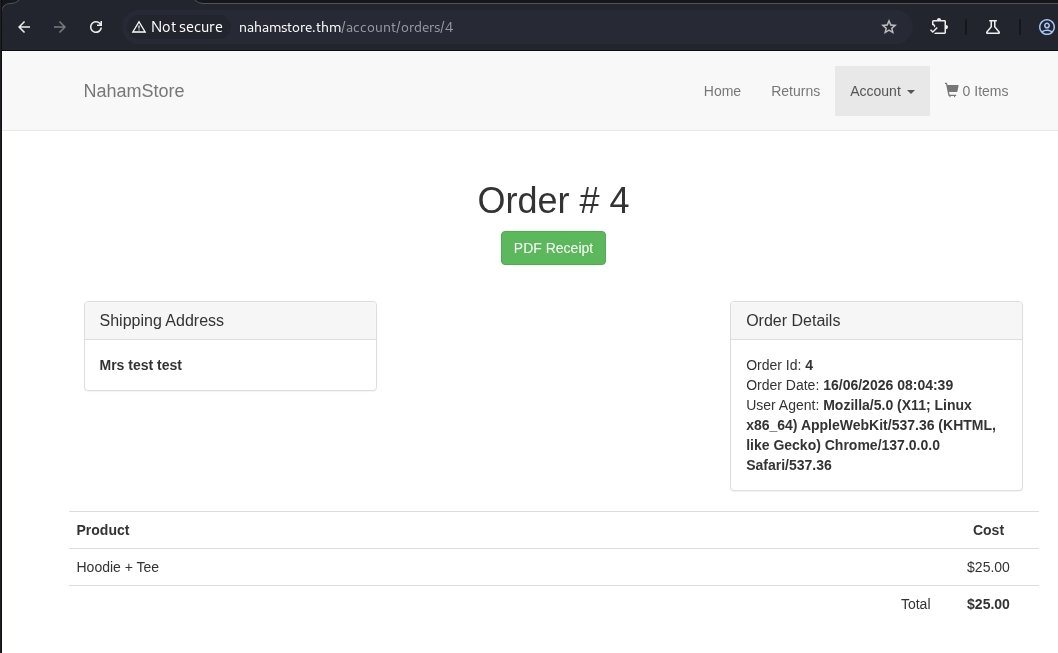Click the address bar URL nahamstore.thm/account/orders/4
The width and height of the screenshot is (1058, 653).
point(345,27)
